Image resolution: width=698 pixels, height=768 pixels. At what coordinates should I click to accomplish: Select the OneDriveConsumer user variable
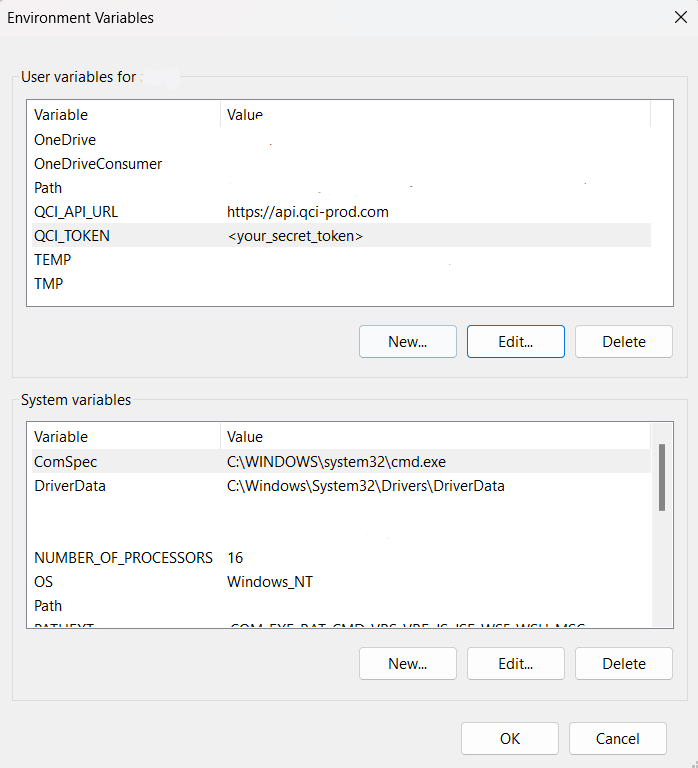point(341,164)
